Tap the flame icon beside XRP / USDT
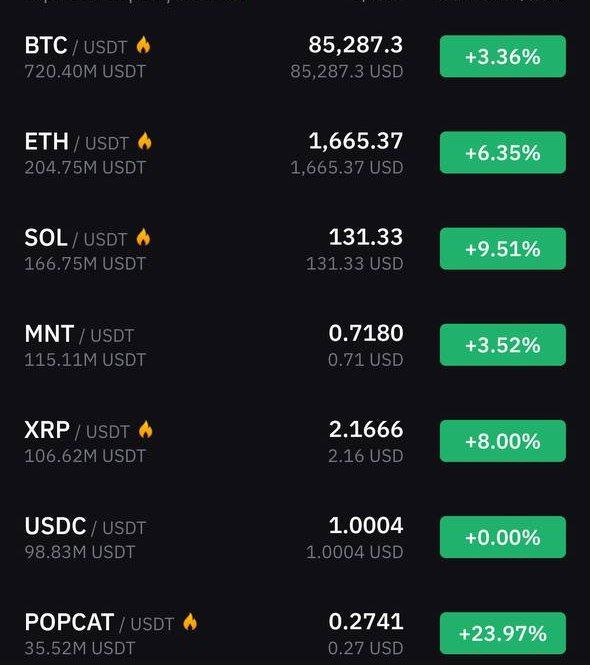590x665 pixels. [x=145, y=430]
